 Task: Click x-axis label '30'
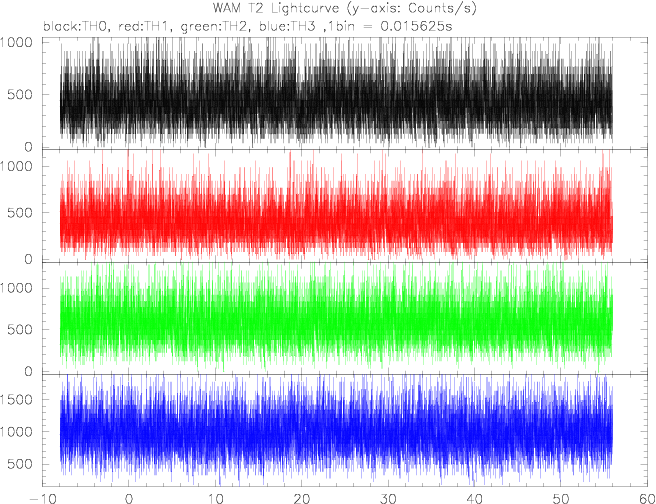pos(388,498)
